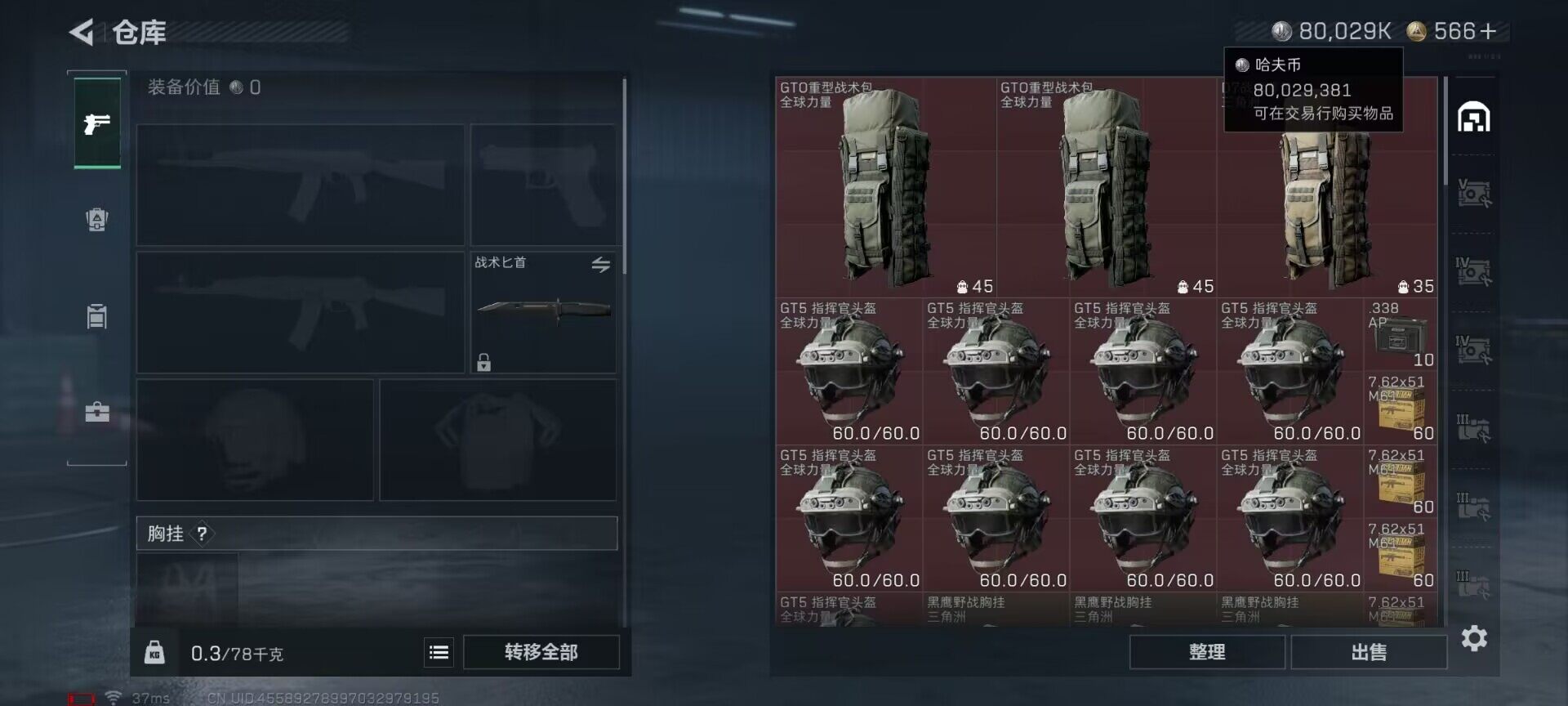Go back using the arrow beside 仓库

(x=81, y=32)
